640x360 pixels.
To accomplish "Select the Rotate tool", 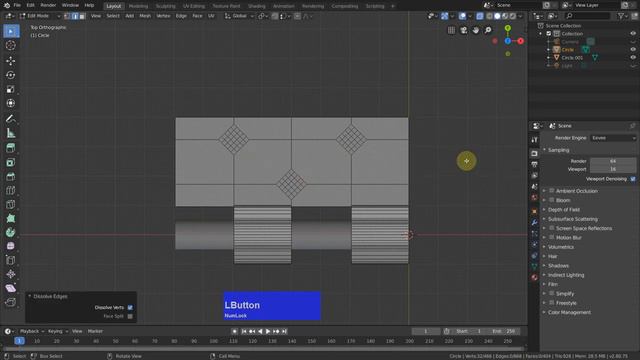I will click(x=11, y=75).
